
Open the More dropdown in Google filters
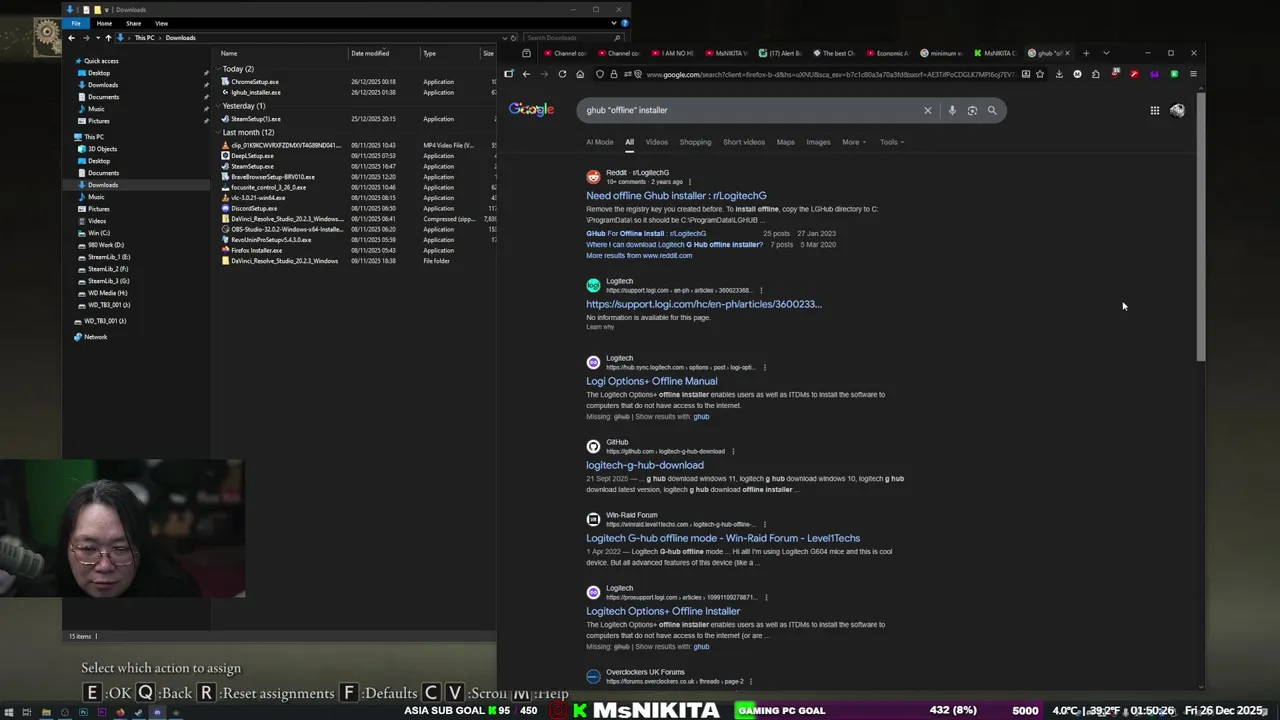coord(854,142)
